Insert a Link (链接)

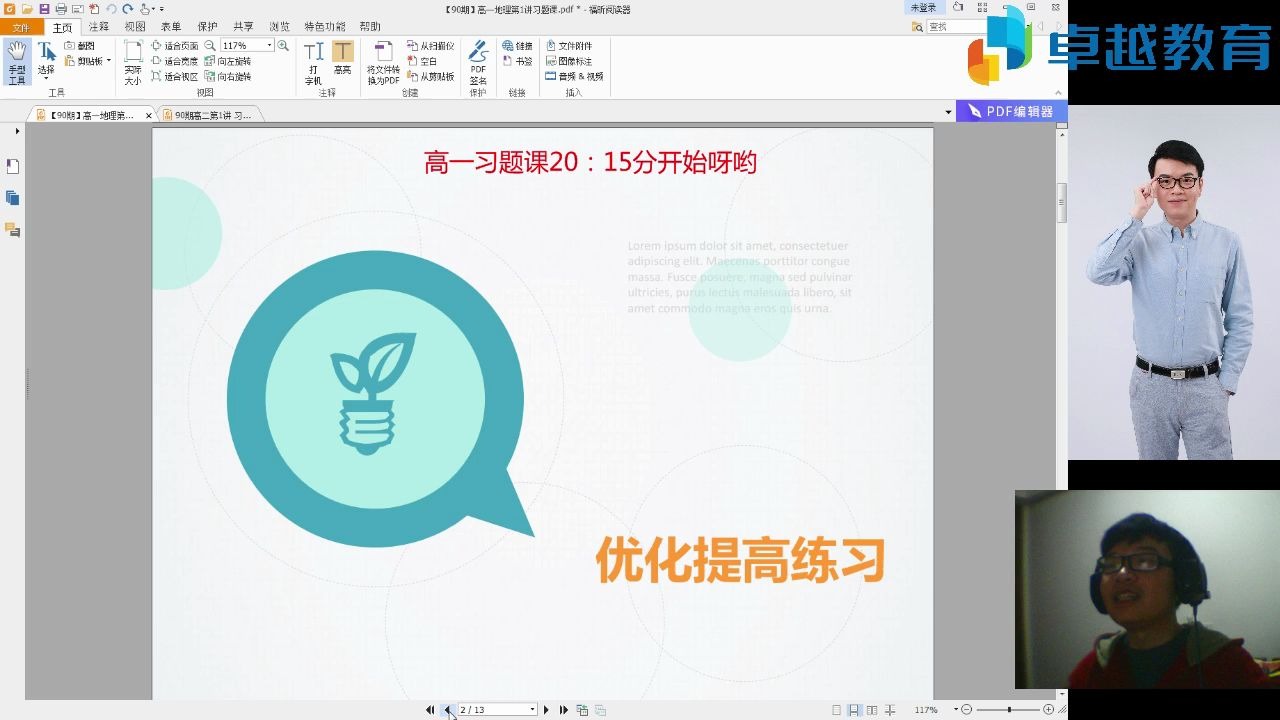coord(517,46)
